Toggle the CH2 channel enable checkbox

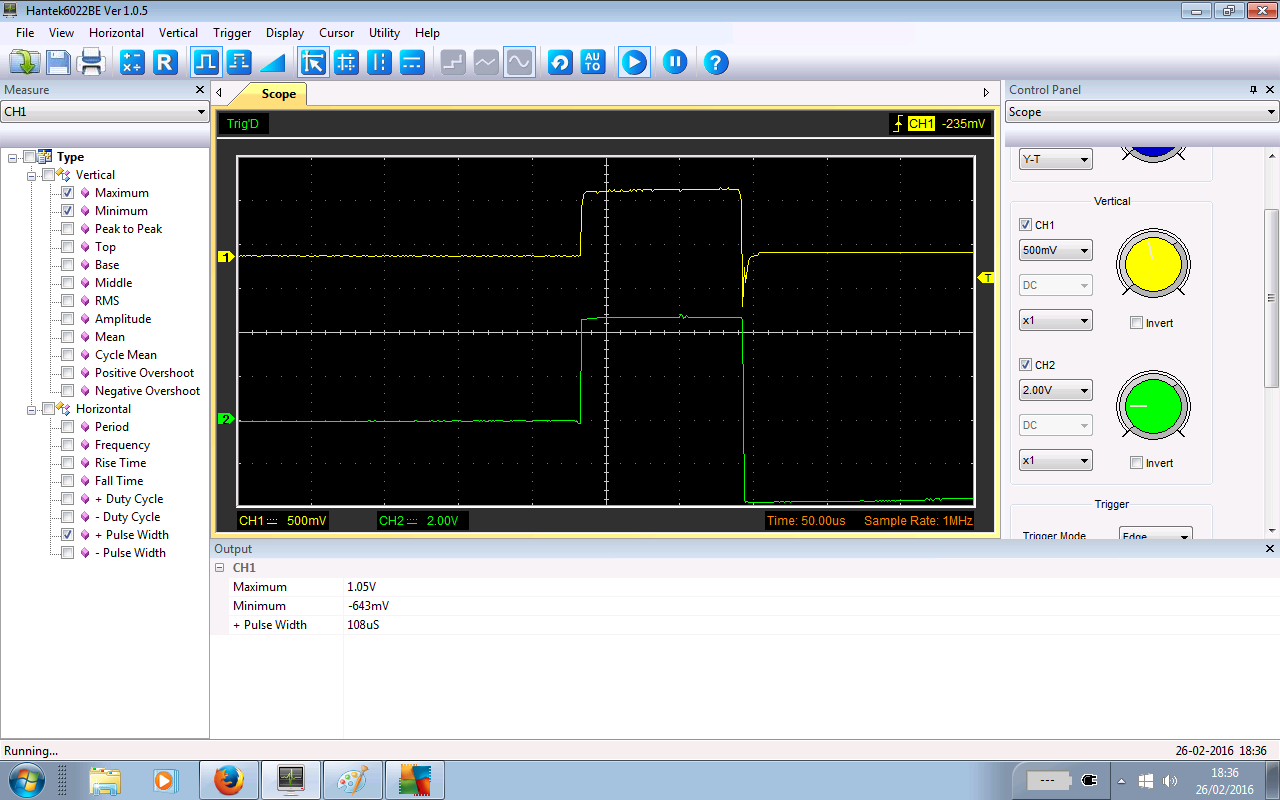tap(1025, 365)
